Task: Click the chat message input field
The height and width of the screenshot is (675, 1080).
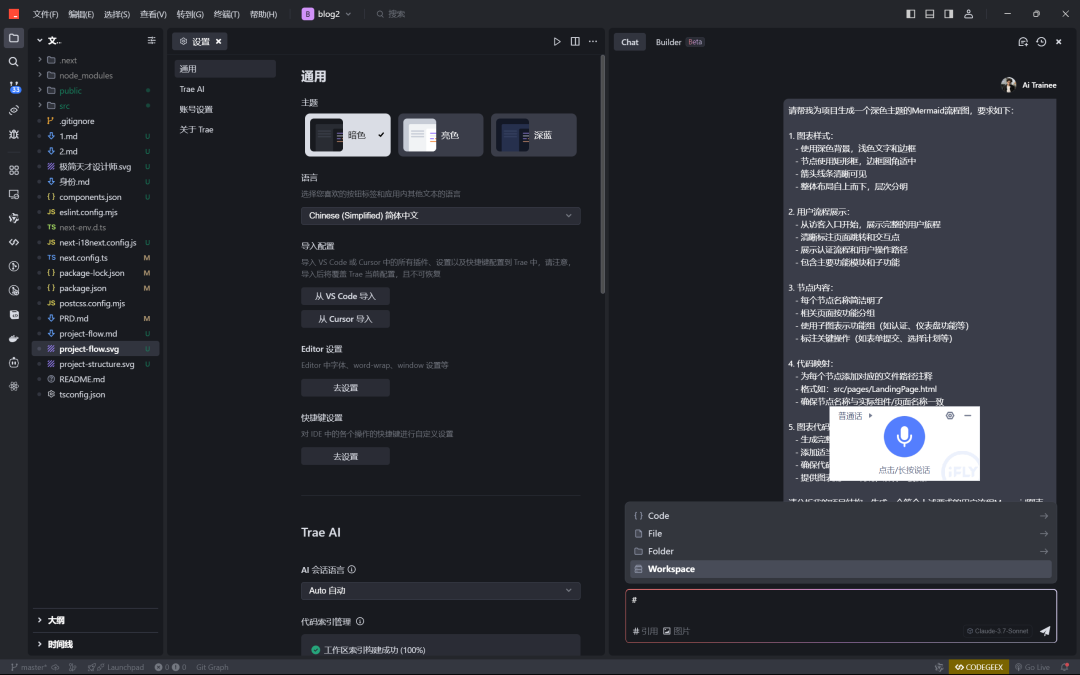Action: tap(840, 604)
